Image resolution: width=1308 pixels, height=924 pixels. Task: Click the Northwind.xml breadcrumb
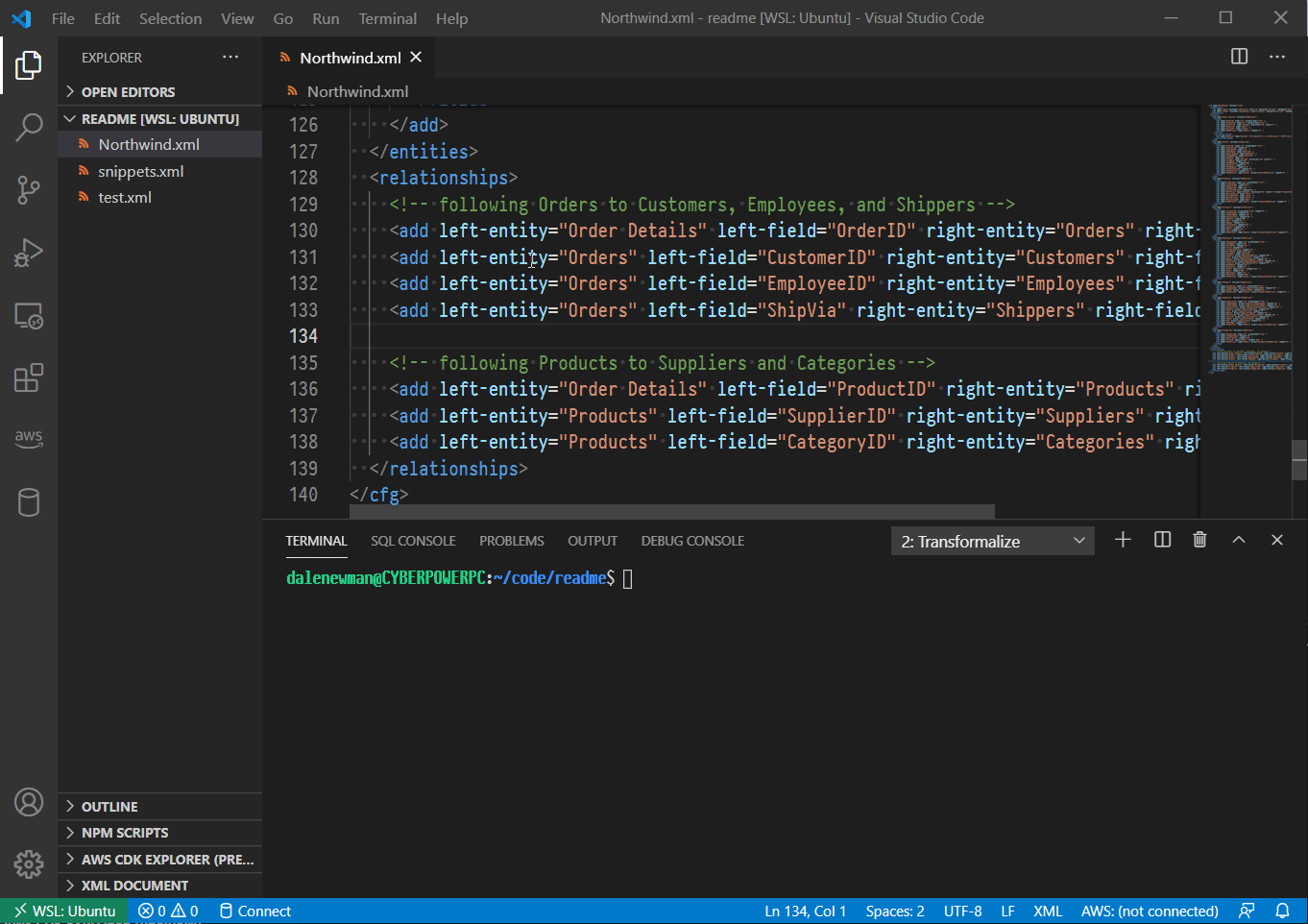[357, 91]
